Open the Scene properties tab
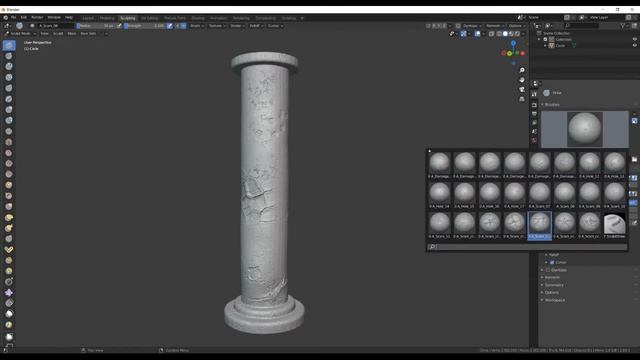The image size is (640, 360). (534, 131)
